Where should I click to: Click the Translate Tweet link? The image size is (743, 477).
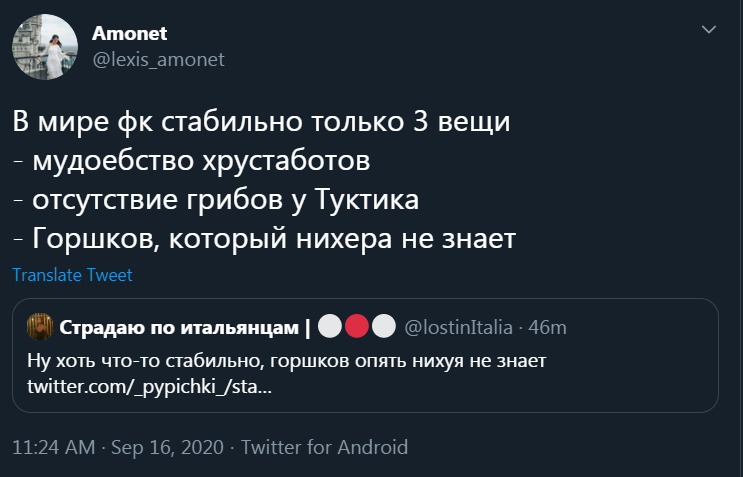[72, 275]
